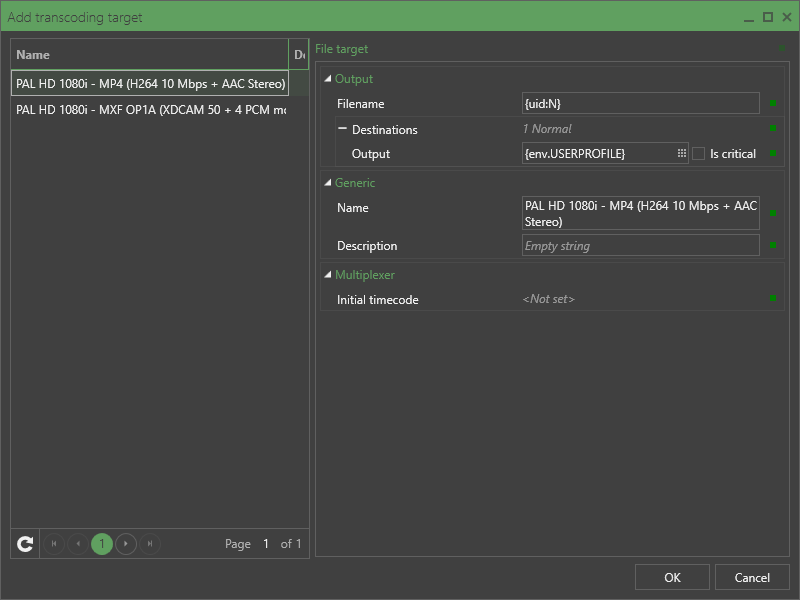Minimize the Add transcoding target dialog
The width and height of the screenshot is (800, 600).
[748, 18]
